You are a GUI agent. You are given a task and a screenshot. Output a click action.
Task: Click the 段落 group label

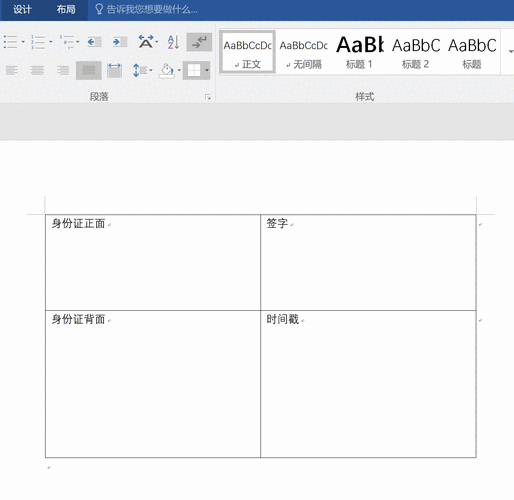[x=99, y=97]
